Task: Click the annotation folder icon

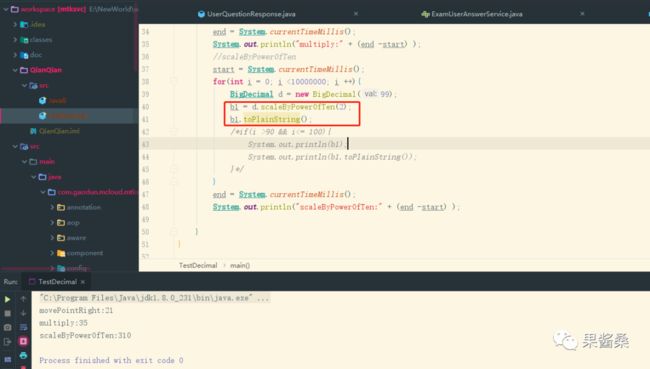Action: pyautogui.click(x=61, y=207)
